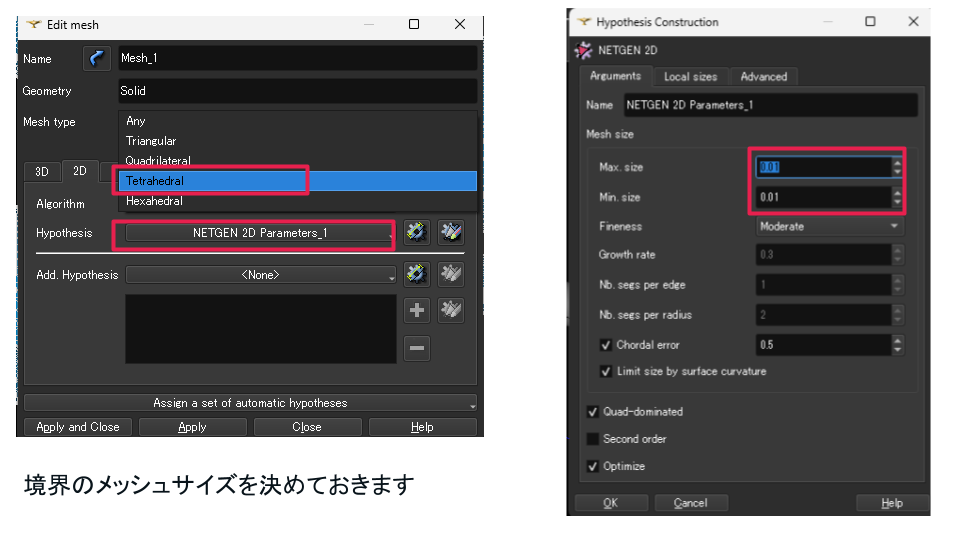
Task: Click the edit icon next to Add. Hypothesis
Action: pyautogui.click(x=451, y=274)
